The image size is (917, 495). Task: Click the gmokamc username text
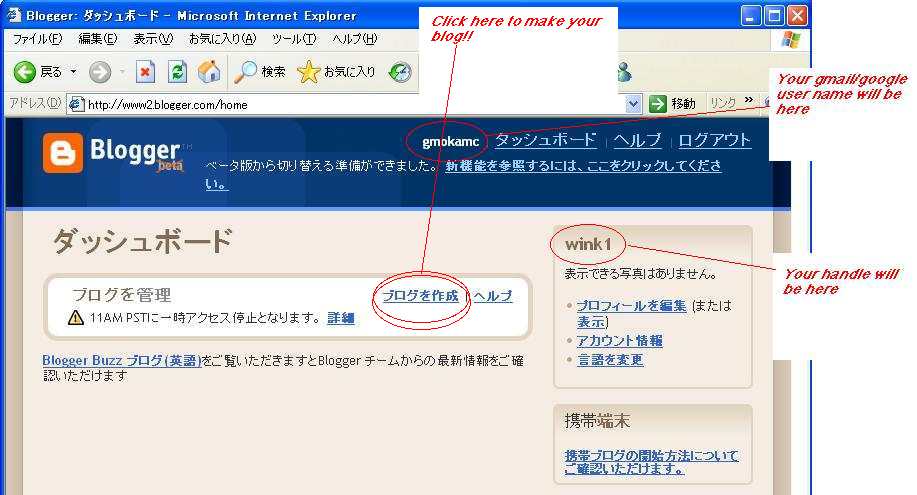point(450,142)
